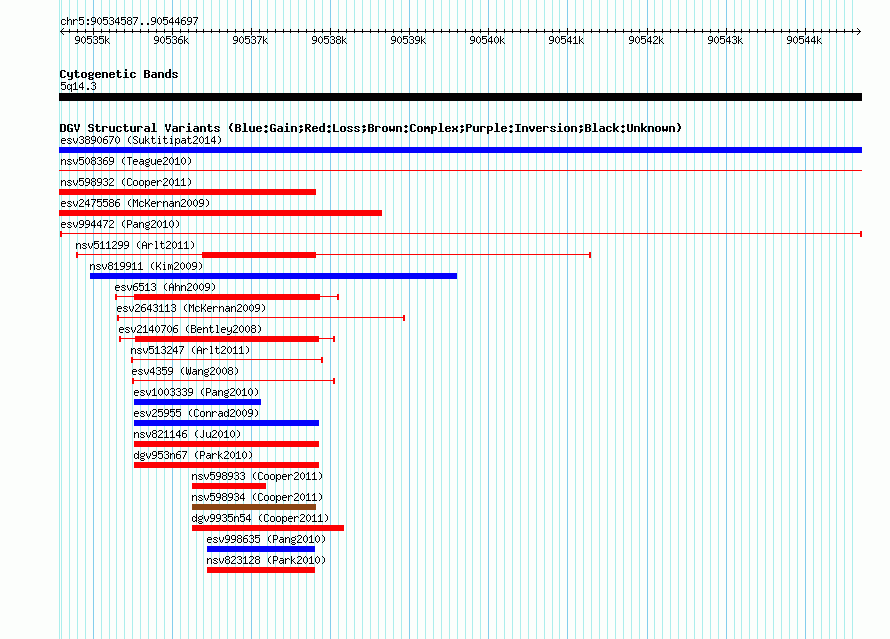
Task: Open the nsv508369 (Teague2010) label
Action: click(126, 161)
